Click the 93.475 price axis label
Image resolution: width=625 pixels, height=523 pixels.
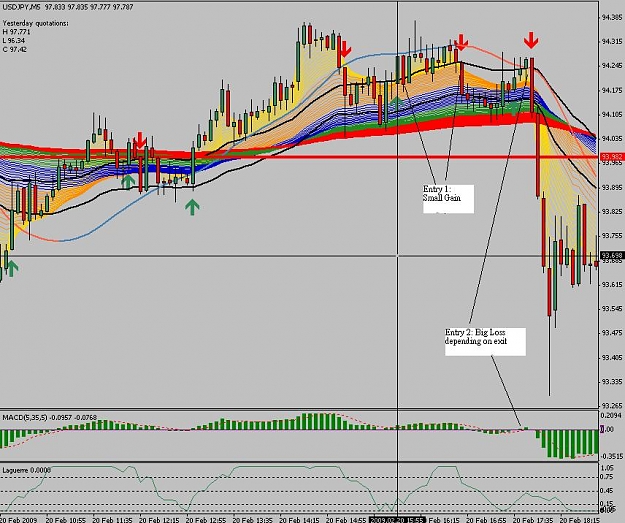coord(612,333)
